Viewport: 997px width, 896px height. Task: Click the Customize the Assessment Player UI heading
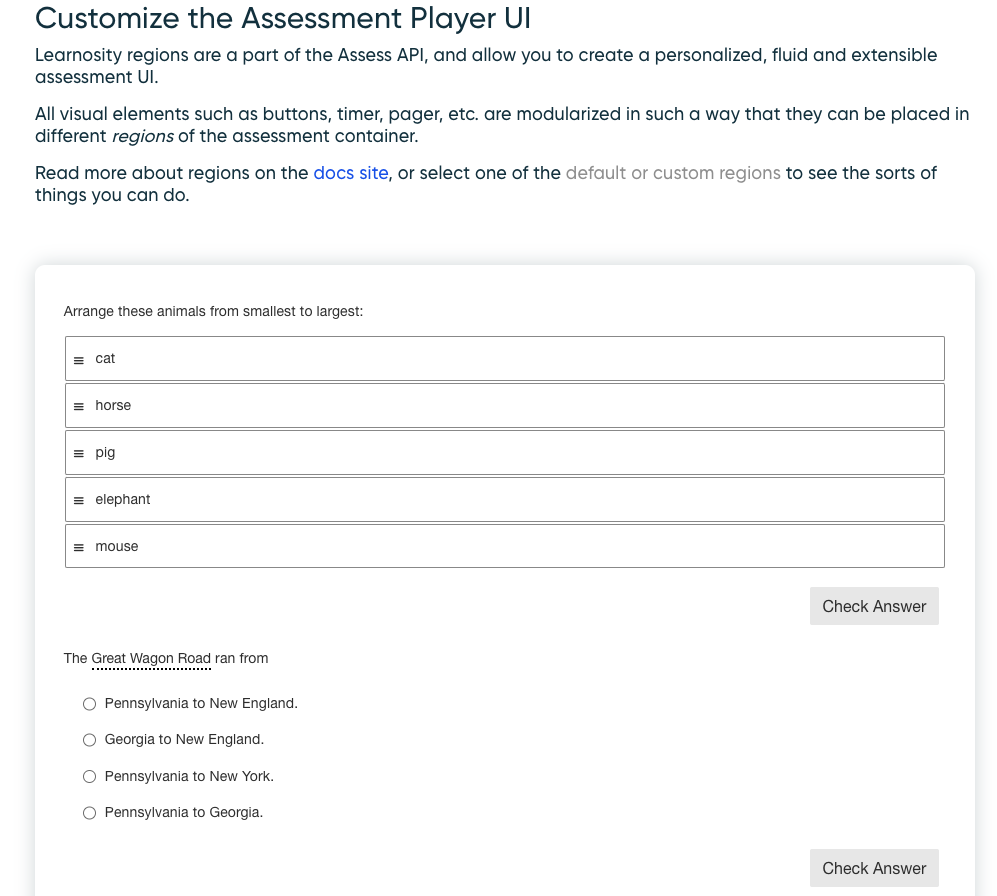[x=282, y=18]
